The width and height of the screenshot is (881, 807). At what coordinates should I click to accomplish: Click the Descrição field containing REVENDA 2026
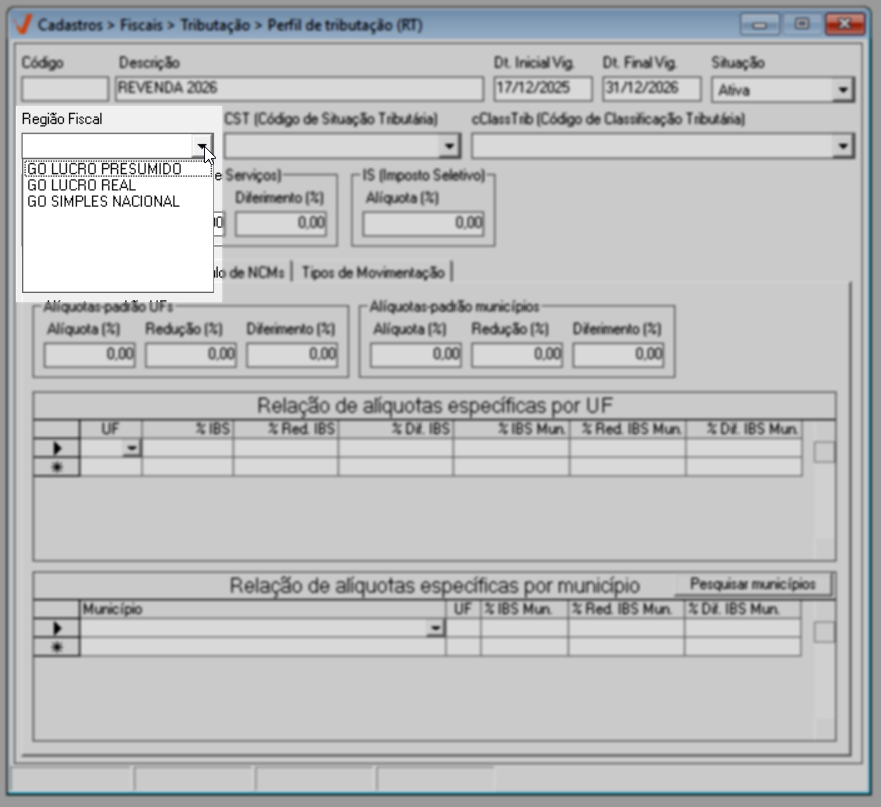point(300,88)
